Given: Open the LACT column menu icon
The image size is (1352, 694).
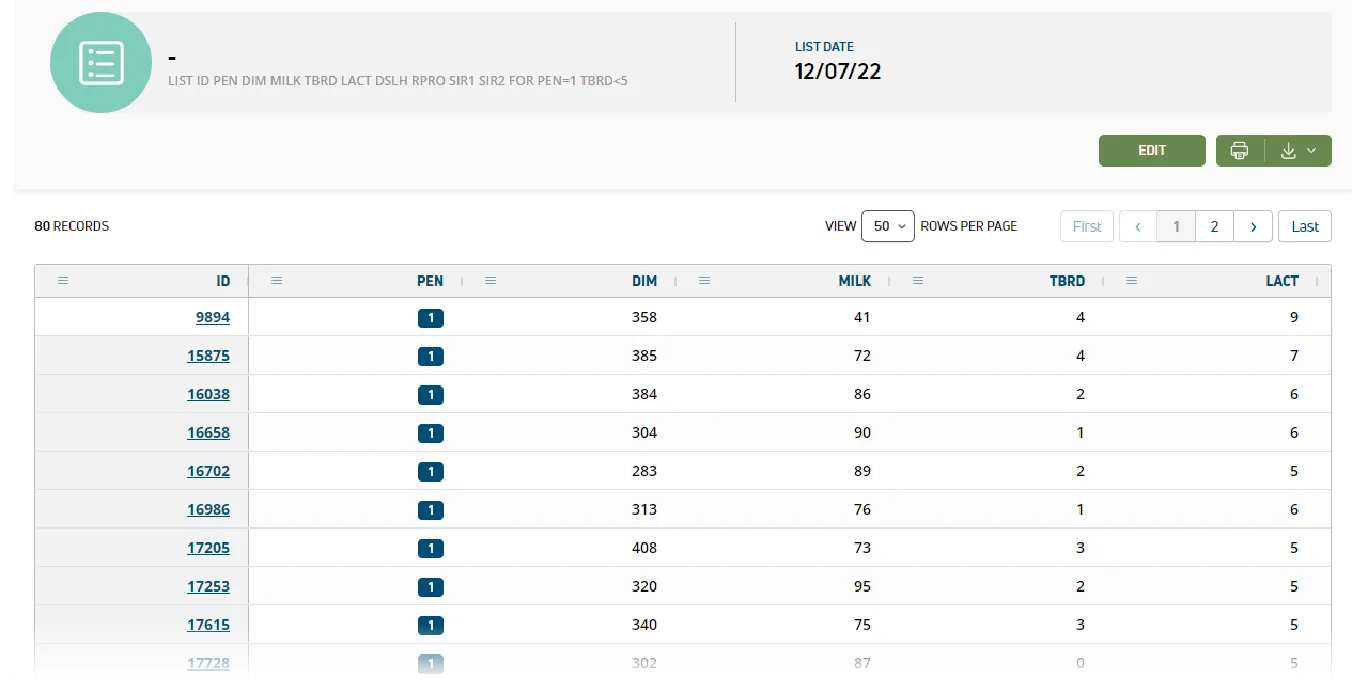Looking at the screenshot, I should click(1132, 281).
